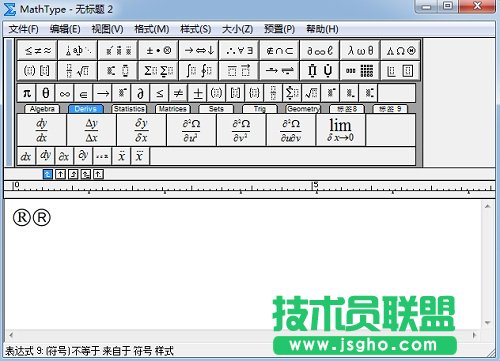
Task: Open the 预置(P) menu
Action: (x=279, y=29)
